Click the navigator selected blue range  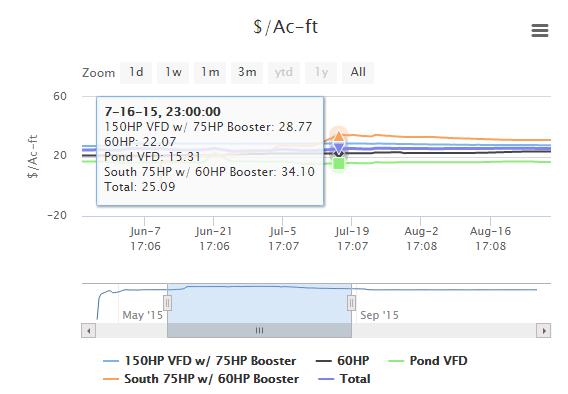point(259,303)
